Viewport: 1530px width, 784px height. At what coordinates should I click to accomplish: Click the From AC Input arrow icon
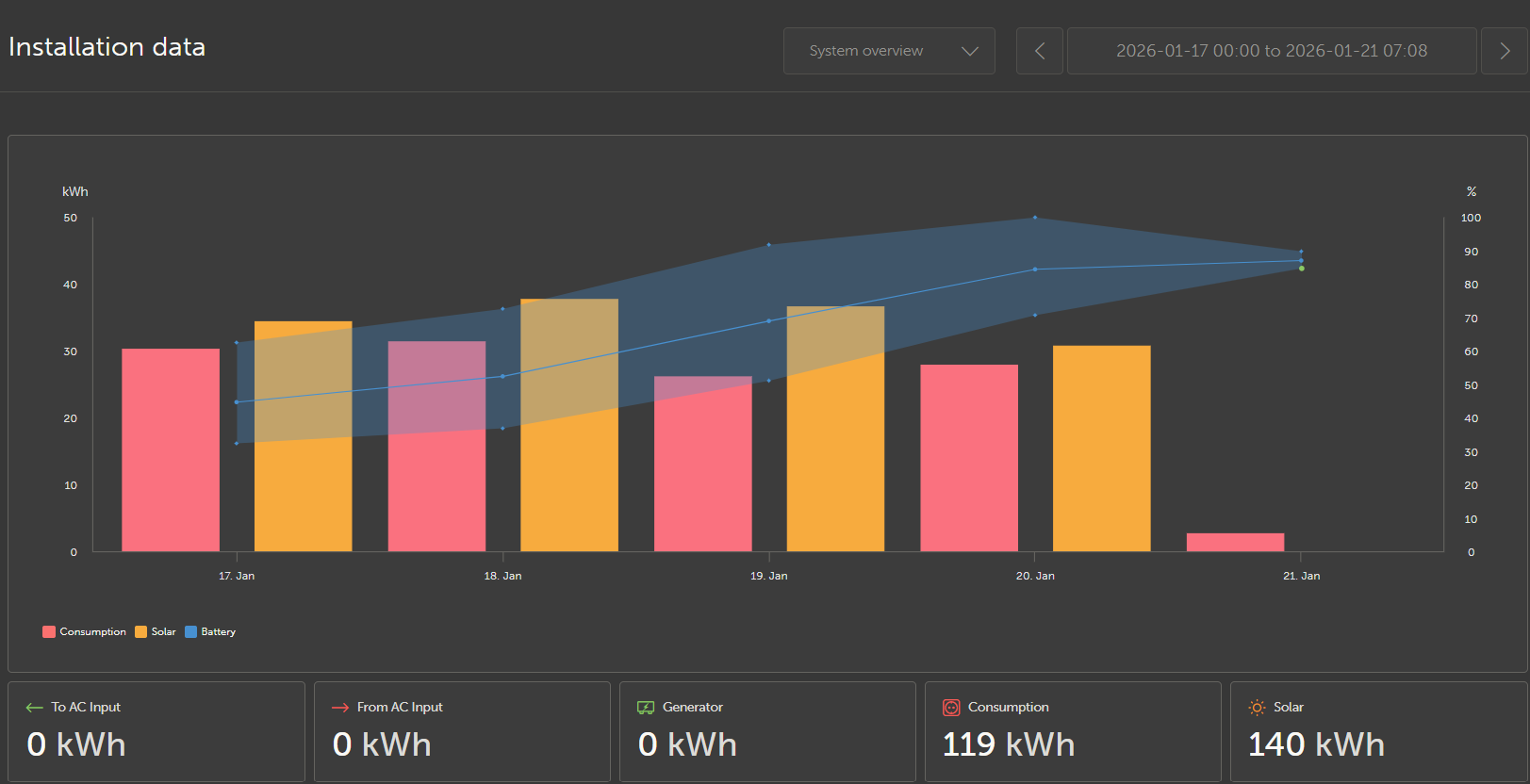(340, 708)
